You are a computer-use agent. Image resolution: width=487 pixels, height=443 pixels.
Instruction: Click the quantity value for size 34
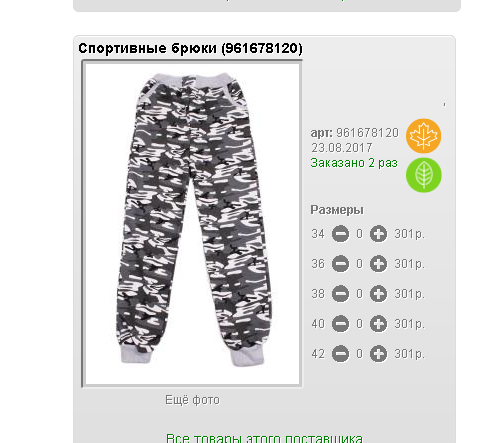359,234
